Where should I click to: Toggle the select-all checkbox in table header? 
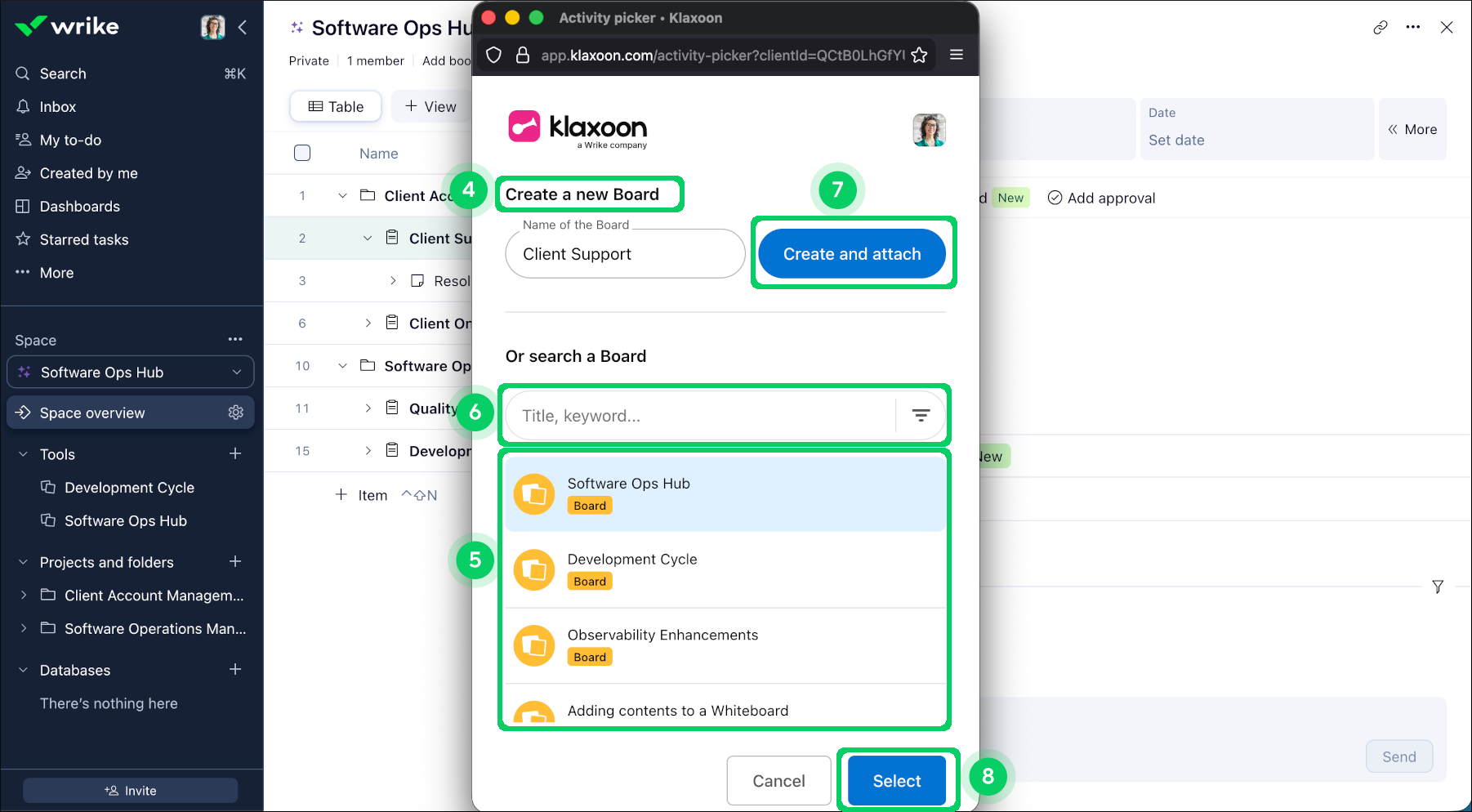302,153
